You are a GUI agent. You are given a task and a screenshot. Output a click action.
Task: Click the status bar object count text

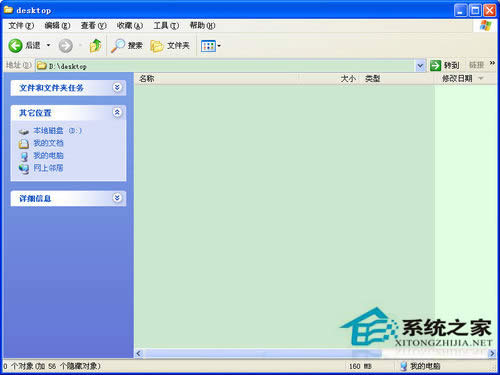(52, 366)
